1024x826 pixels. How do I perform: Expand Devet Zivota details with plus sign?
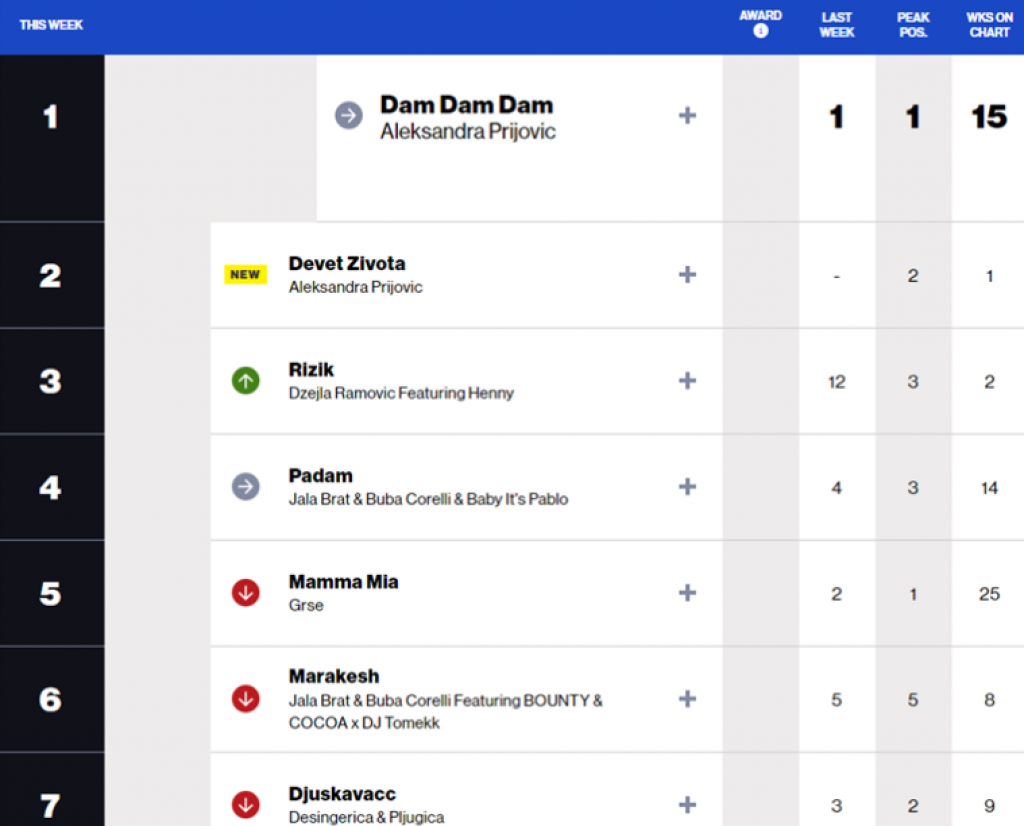coord(687,275)
